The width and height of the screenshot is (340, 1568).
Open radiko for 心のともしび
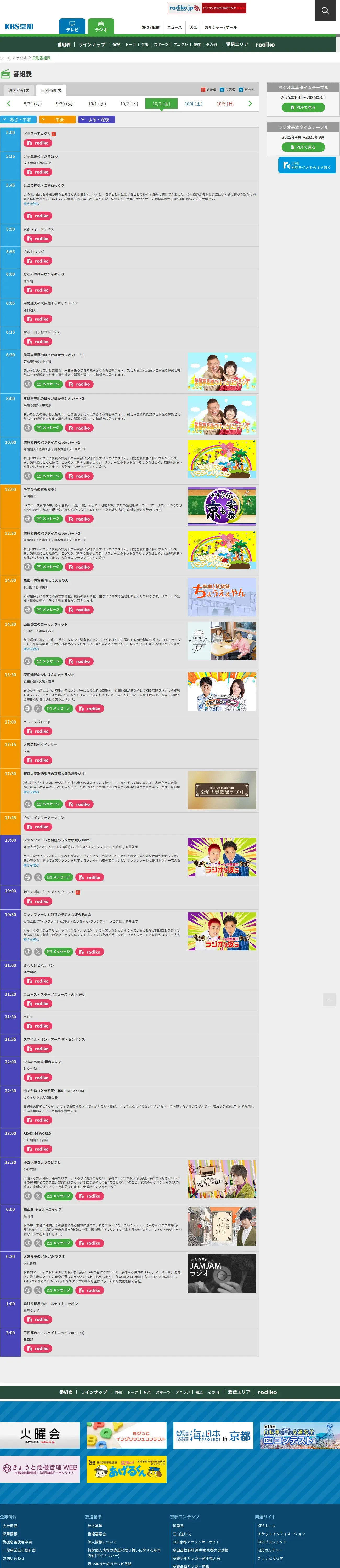[38, 261]
